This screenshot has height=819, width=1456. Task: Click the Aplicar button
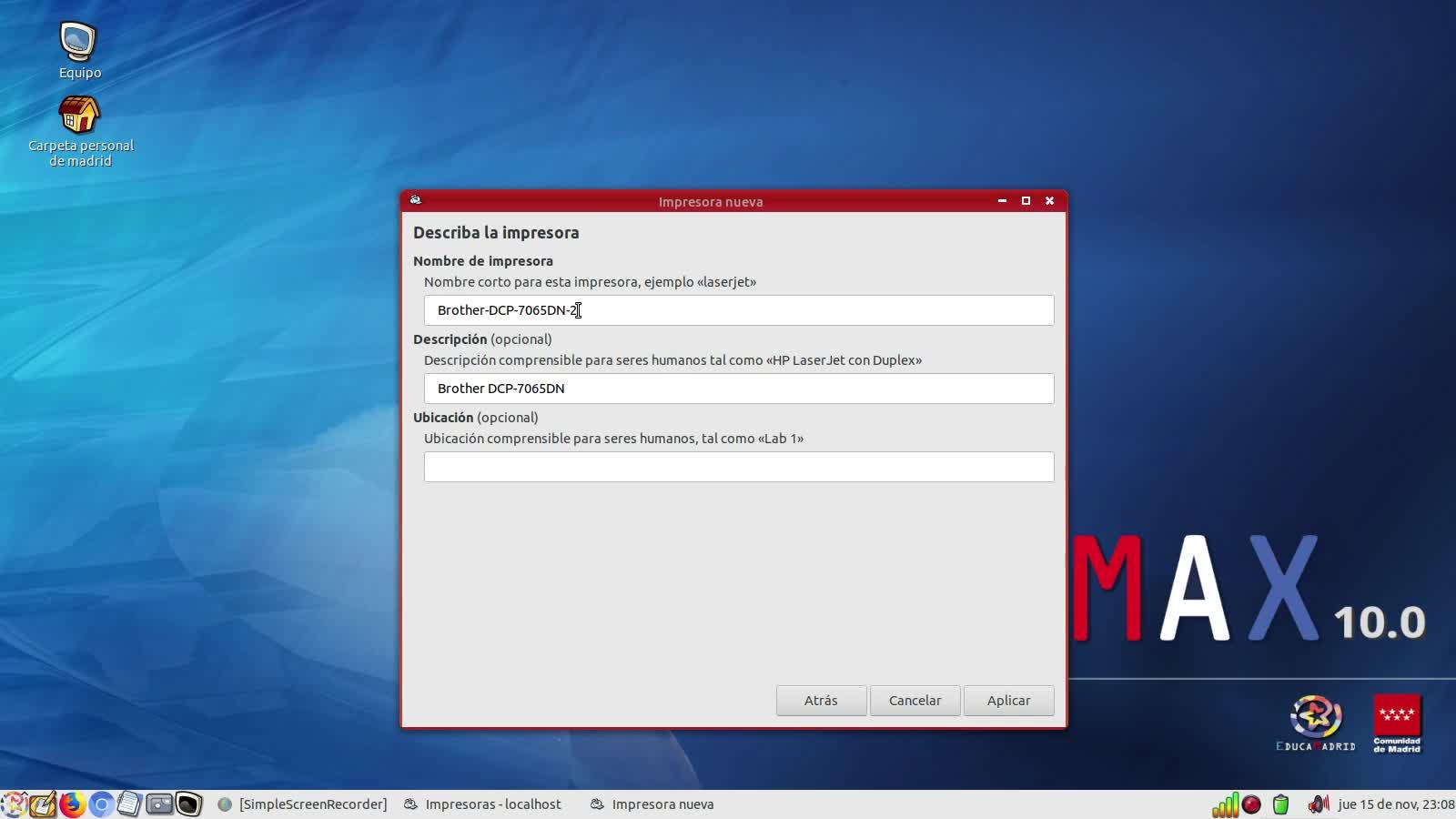click(x=1008, y=701)
